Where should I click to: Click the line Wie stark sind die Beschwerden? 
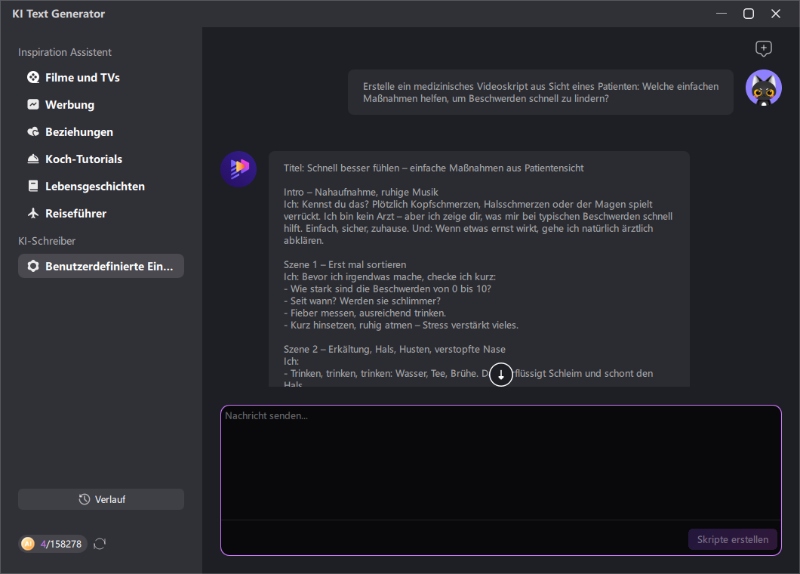(x=388, y=289)
